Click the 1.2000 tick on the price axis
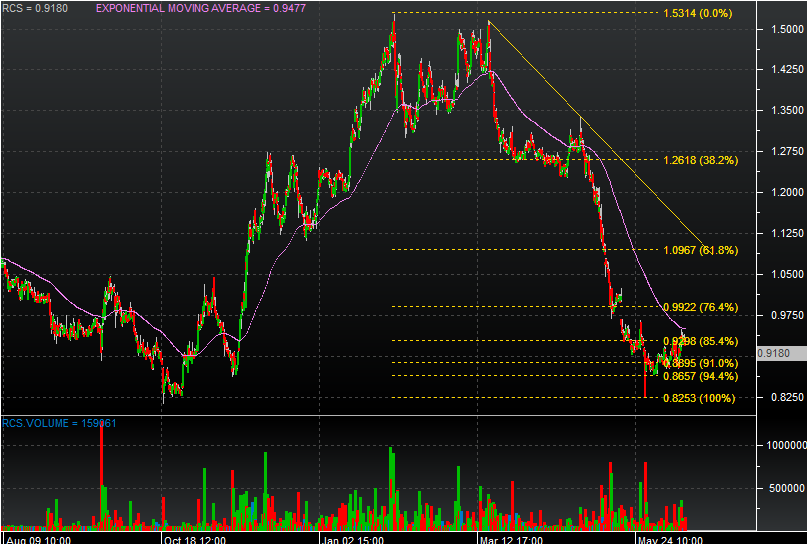The width and height of the screenshot is (807, 544). [x=785, y=192]
